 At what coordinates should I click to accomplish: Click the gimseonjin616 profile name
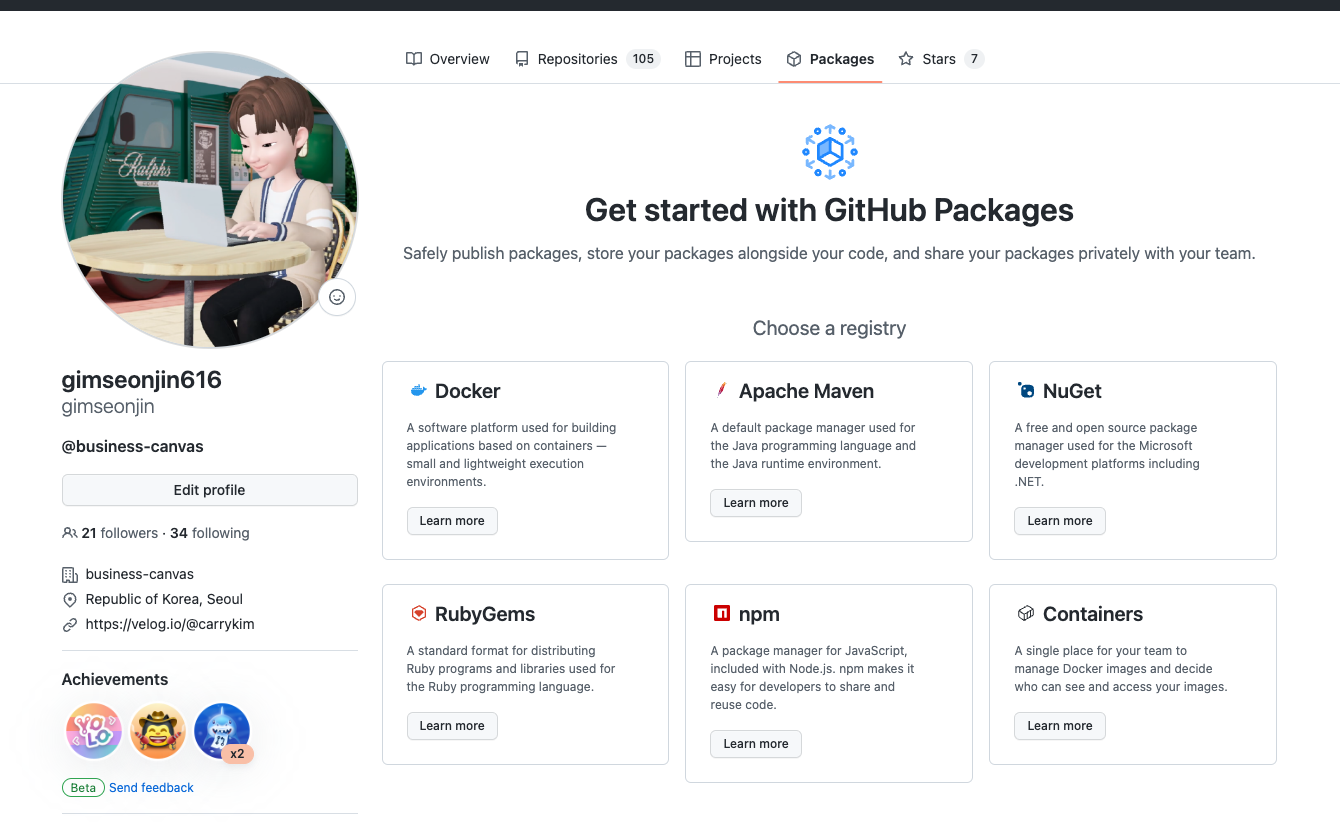(142, 380)
